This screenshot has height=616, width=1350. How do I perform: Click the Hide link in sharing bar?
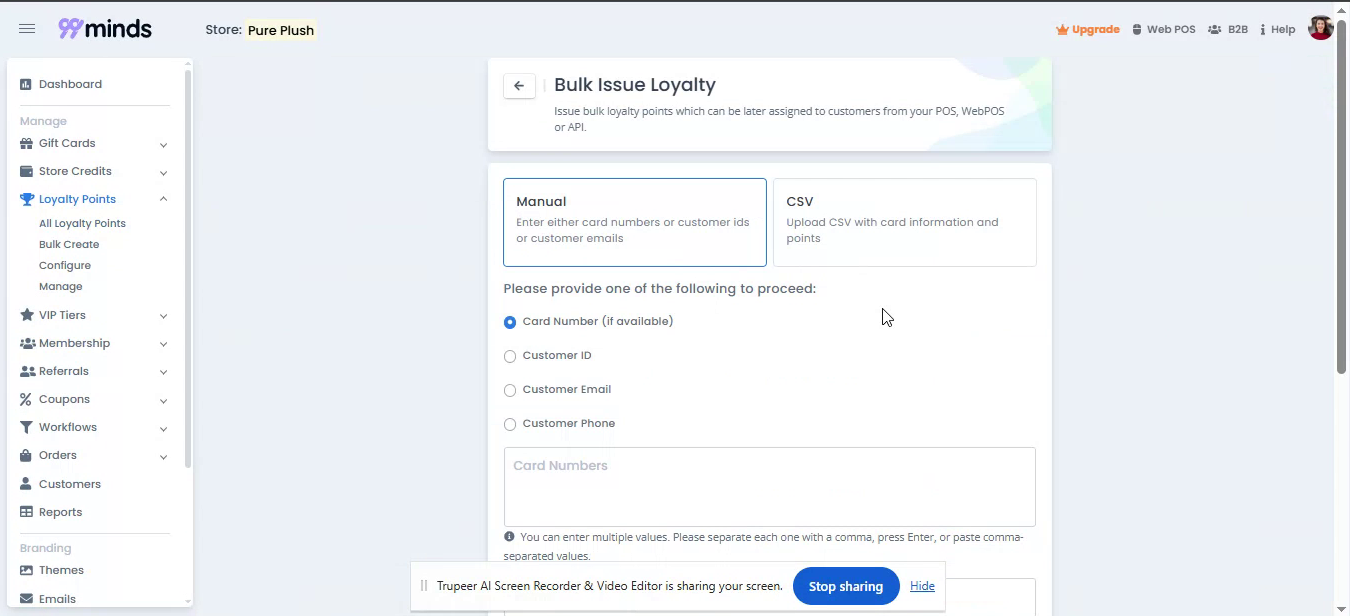point(922,586)
